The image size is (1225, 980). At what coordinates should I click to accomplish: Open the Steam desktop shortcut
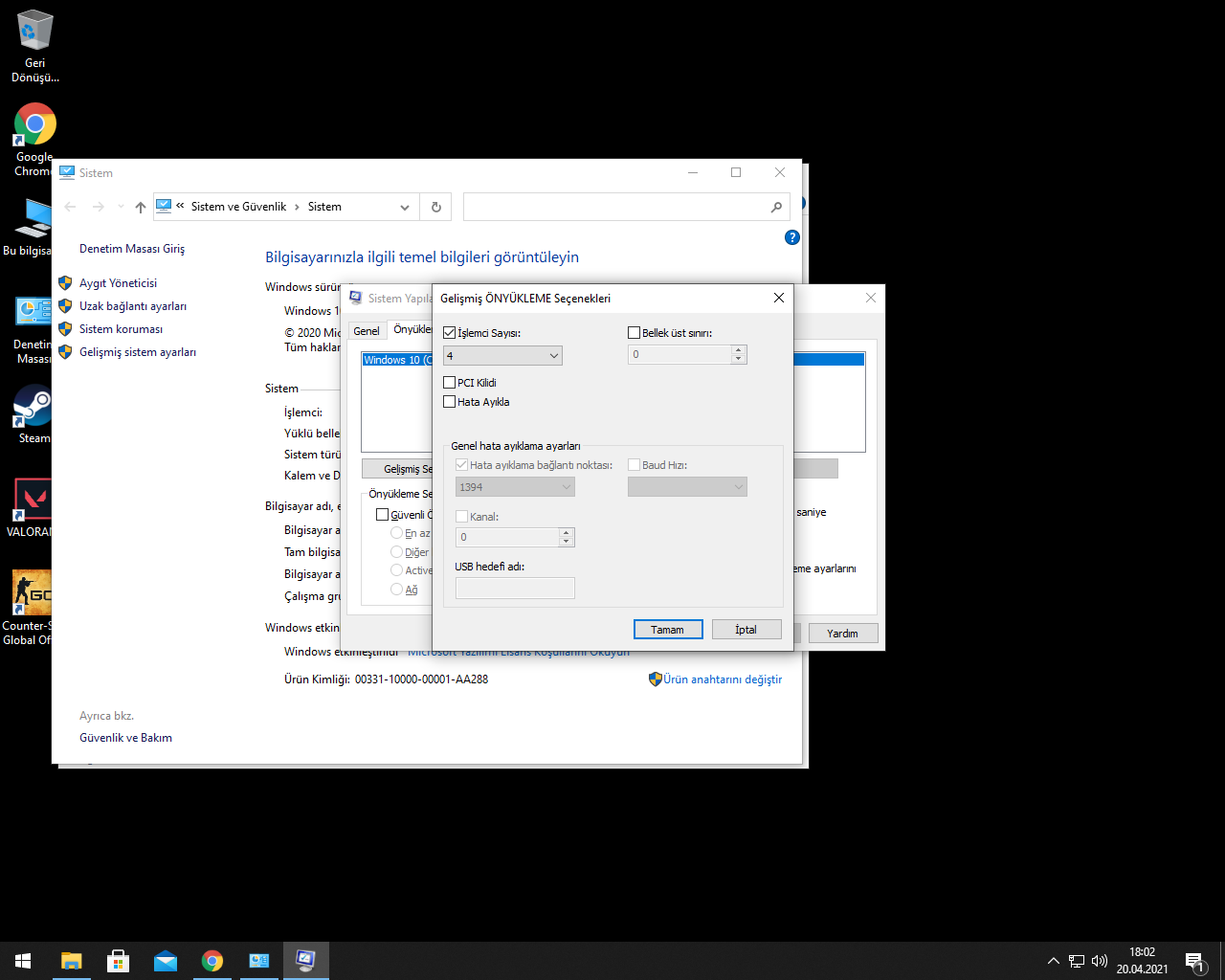click(x=33, y=413)
